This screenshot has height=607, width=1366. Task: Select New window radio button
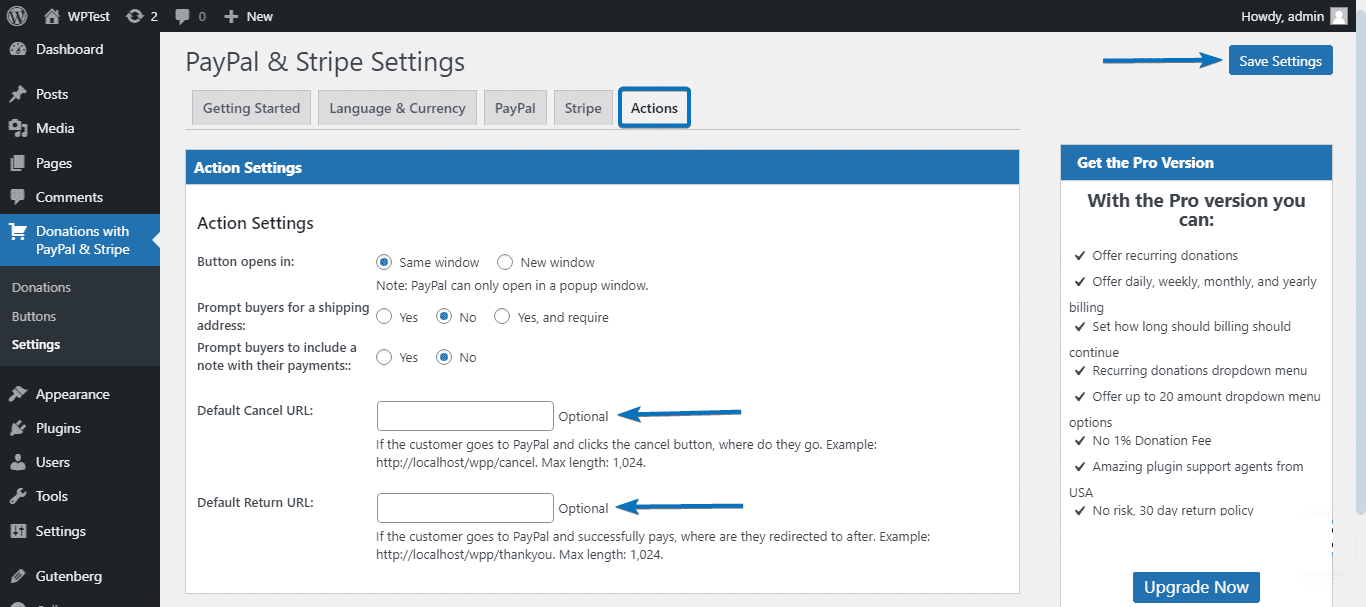point(505,262)
